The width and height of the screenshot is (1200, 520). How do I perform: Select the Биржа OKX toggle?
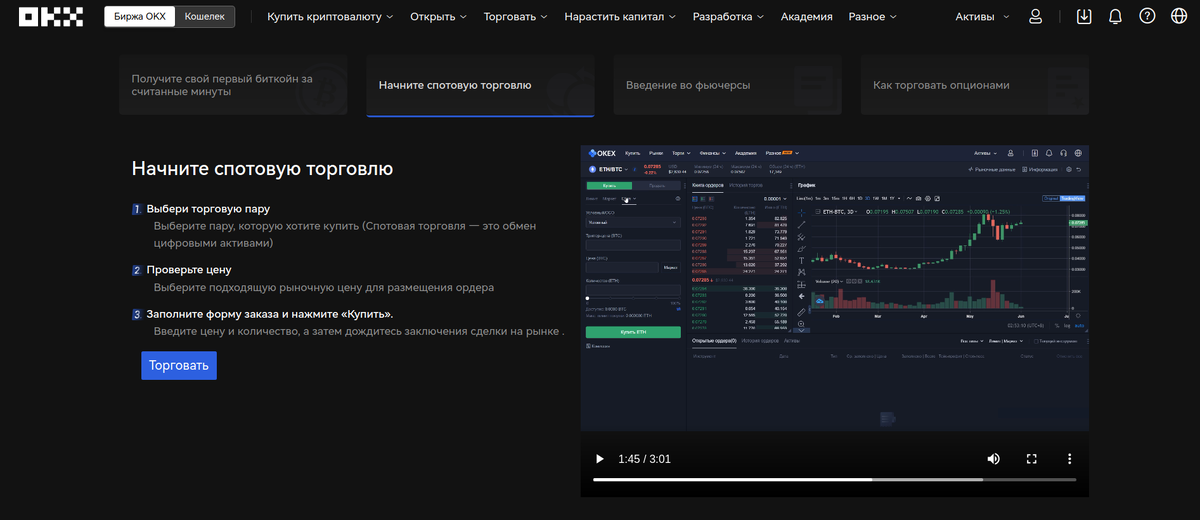click(x=141, y=16)
